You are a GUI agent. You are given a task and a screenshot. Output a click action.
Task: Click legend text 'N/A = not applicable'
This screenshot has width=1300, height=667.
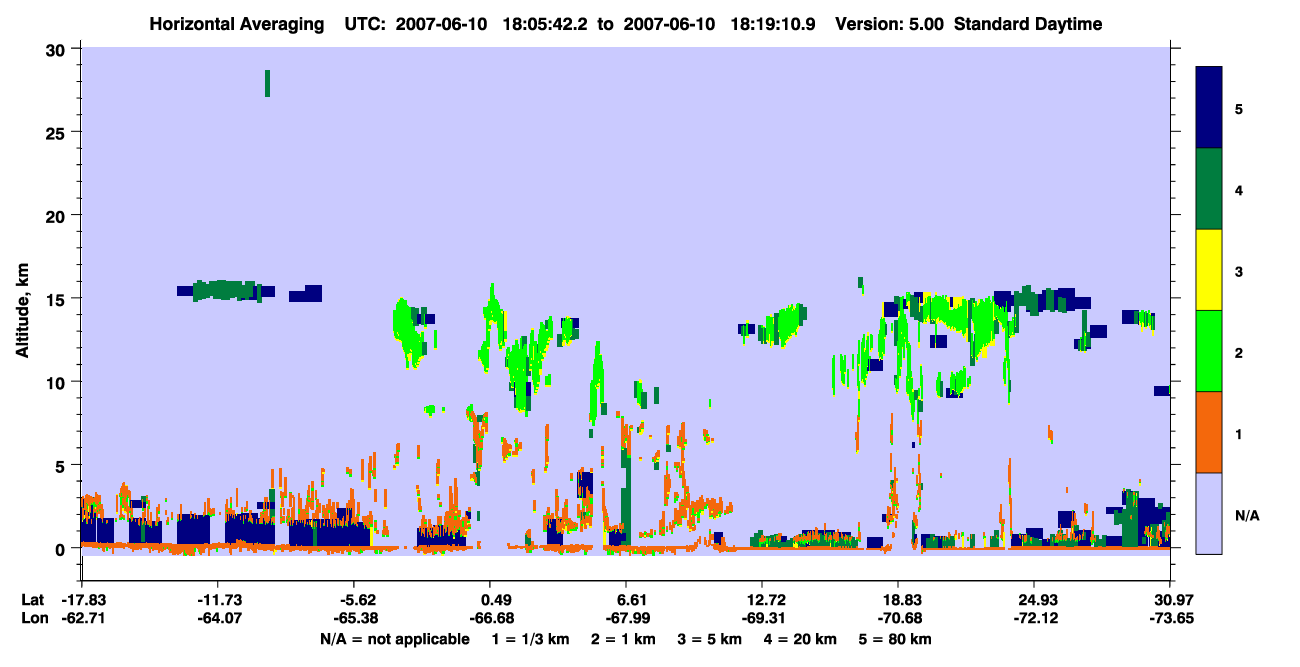394,638
